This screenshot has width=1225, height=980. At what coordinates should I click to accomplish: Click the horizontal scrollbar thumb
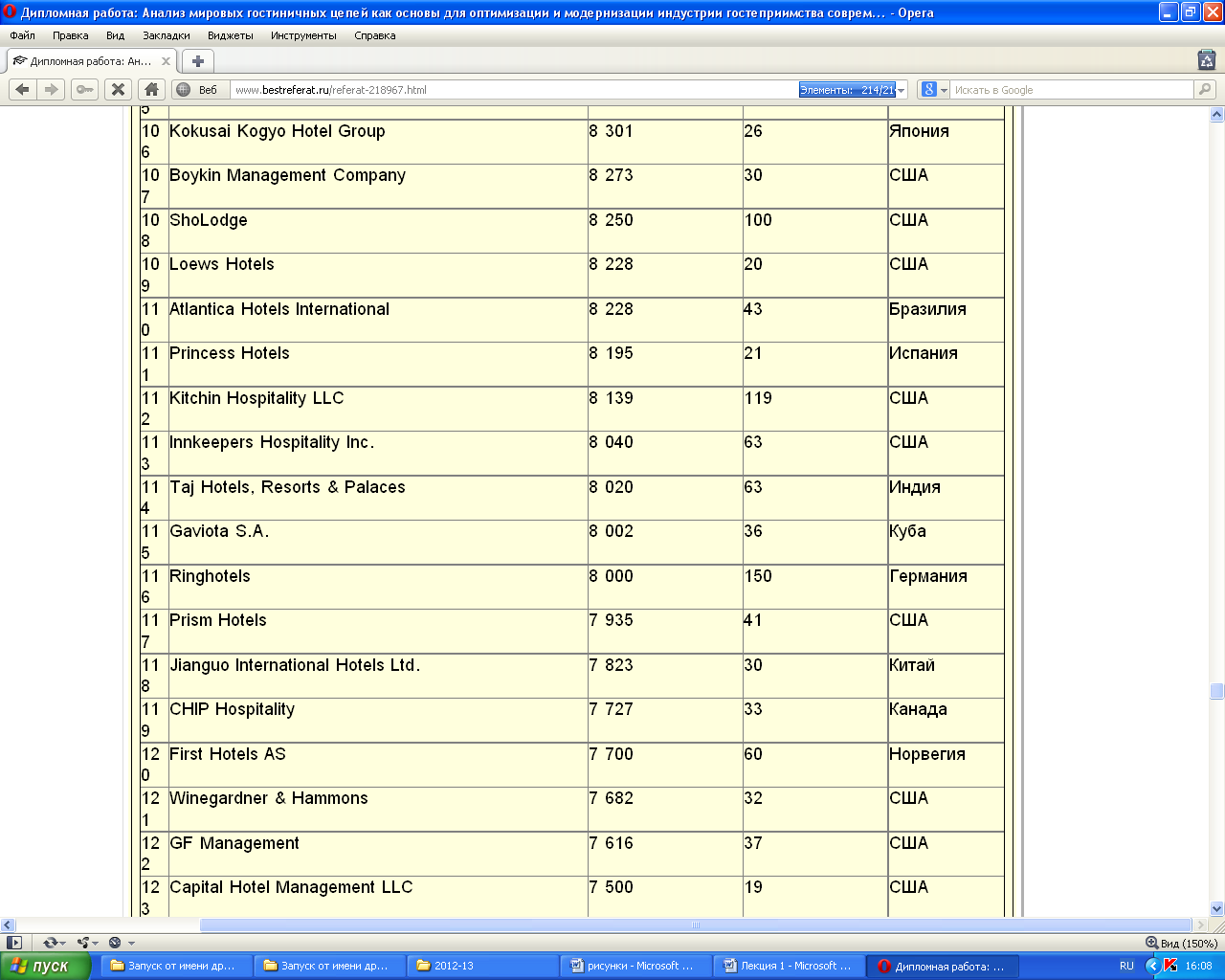(696, 925)
